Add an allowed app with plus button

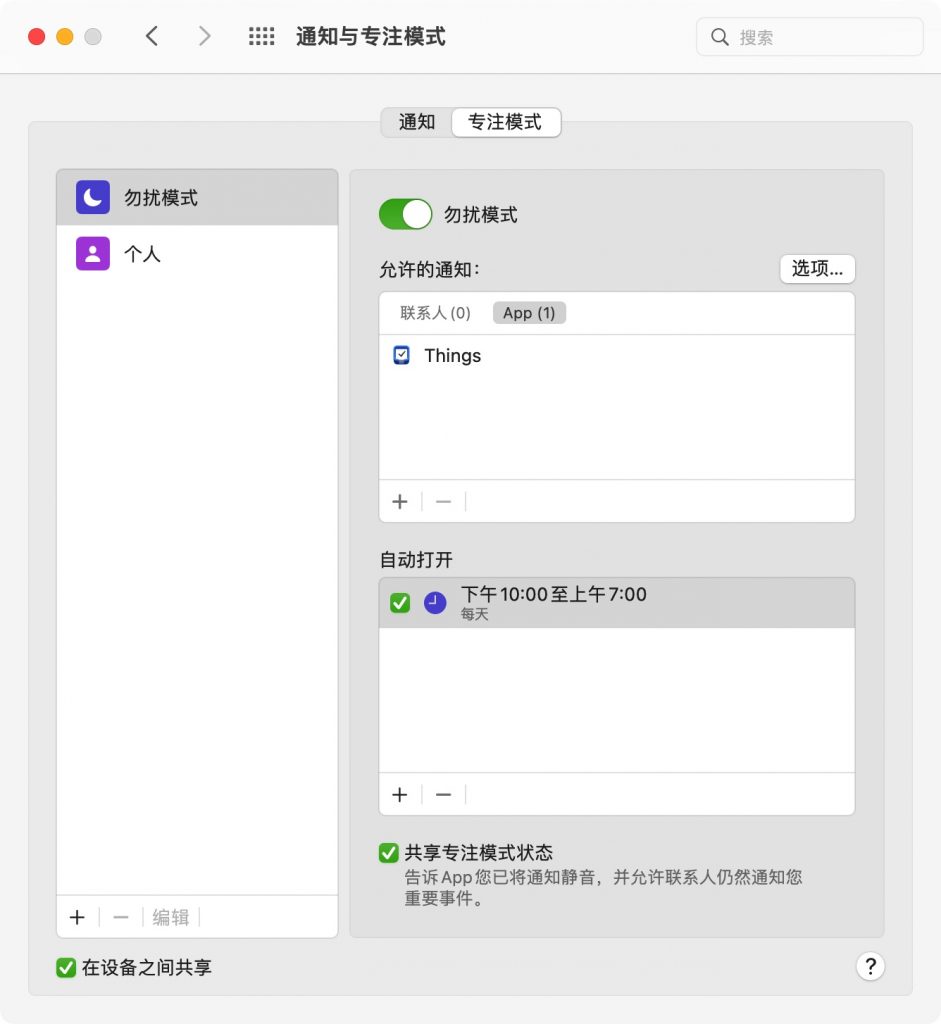[x=400, y=502]
